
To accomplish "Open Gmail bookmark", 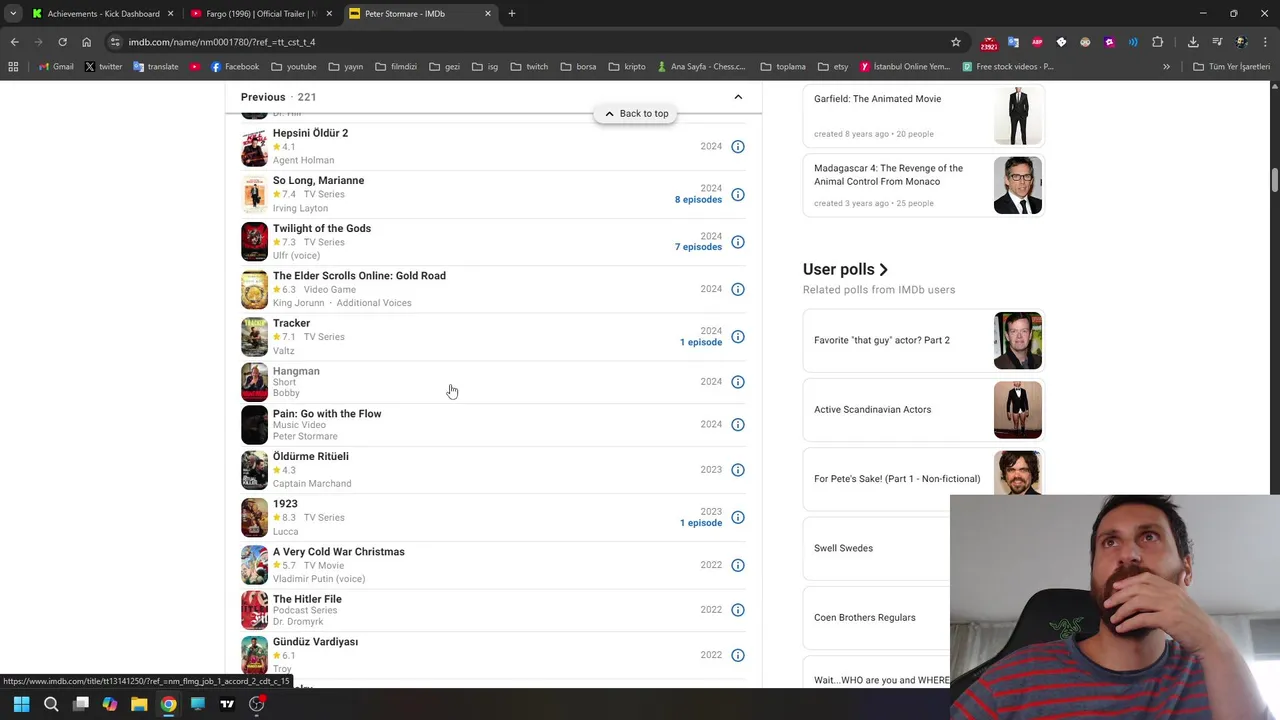I will coord(56,67).
